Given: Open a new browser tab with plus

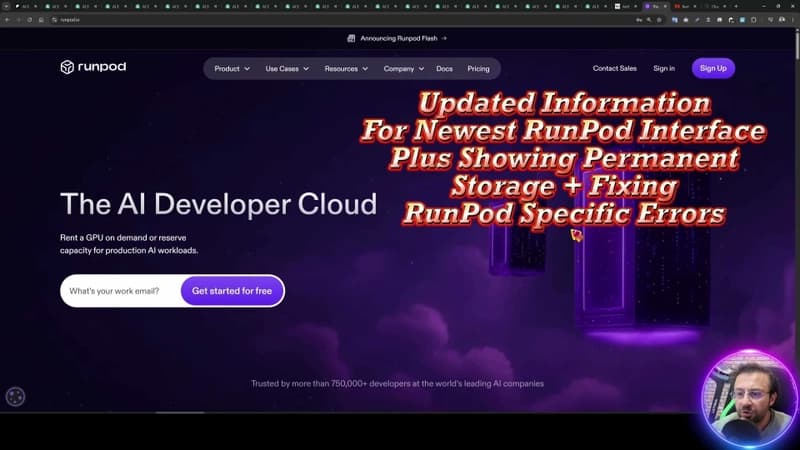Looking at the screenshot, I should coord(736,6).
